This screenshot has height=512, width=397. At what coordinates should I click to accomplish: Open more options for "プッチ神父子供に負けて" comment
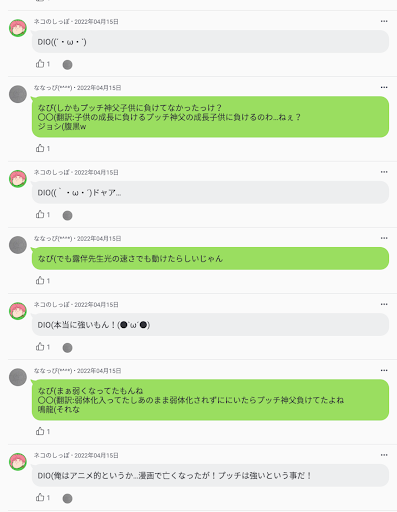pyautogui.click(x=384, y=87)
